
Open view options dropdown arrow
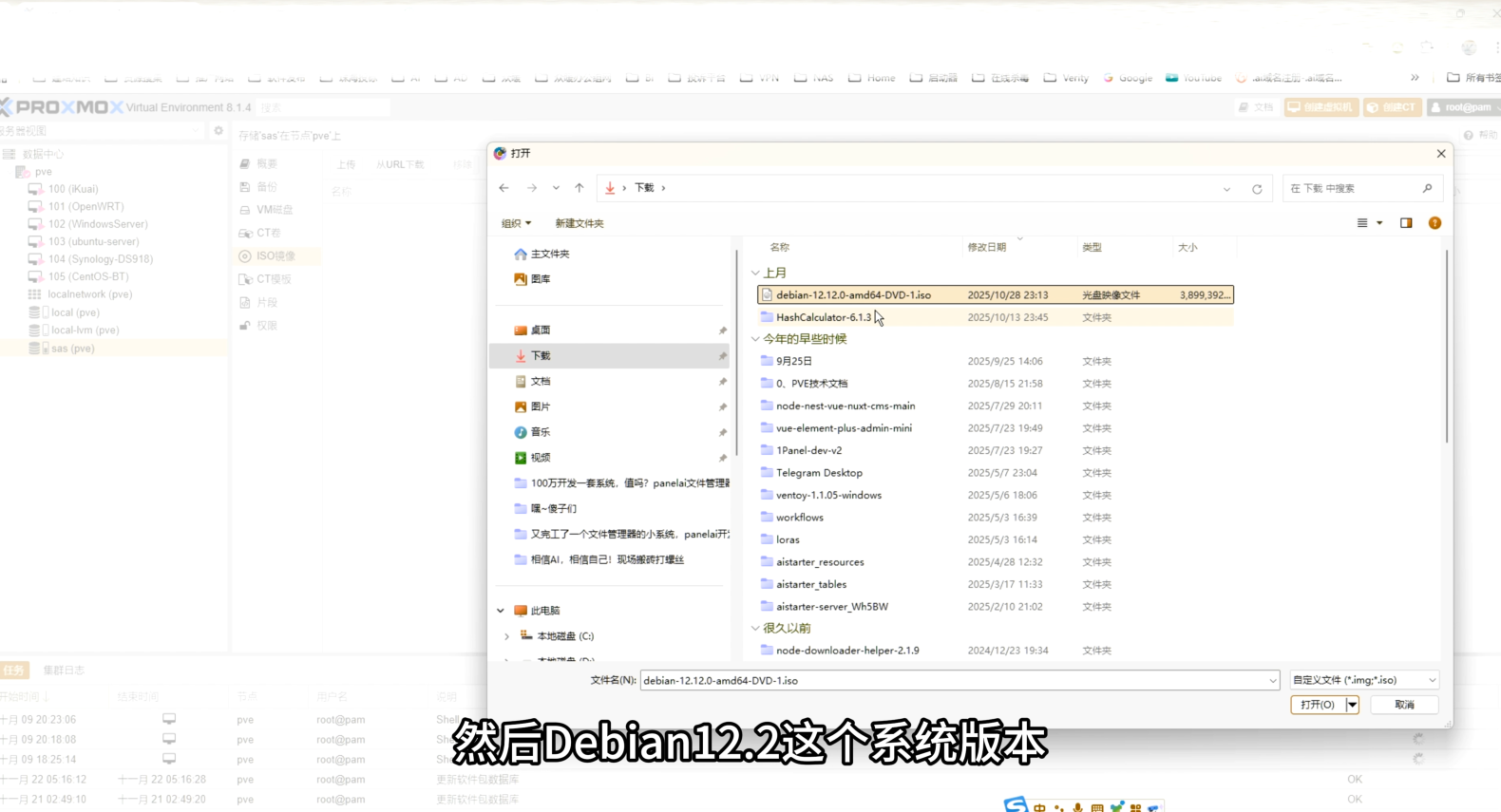[1379, 223]
